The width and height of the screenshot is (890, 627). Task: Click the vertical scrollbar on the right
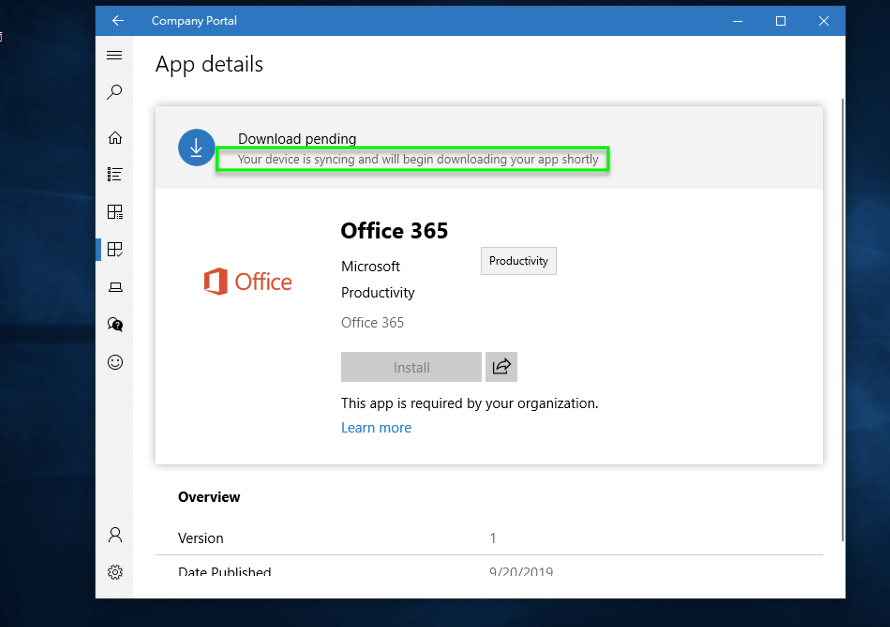842,321
